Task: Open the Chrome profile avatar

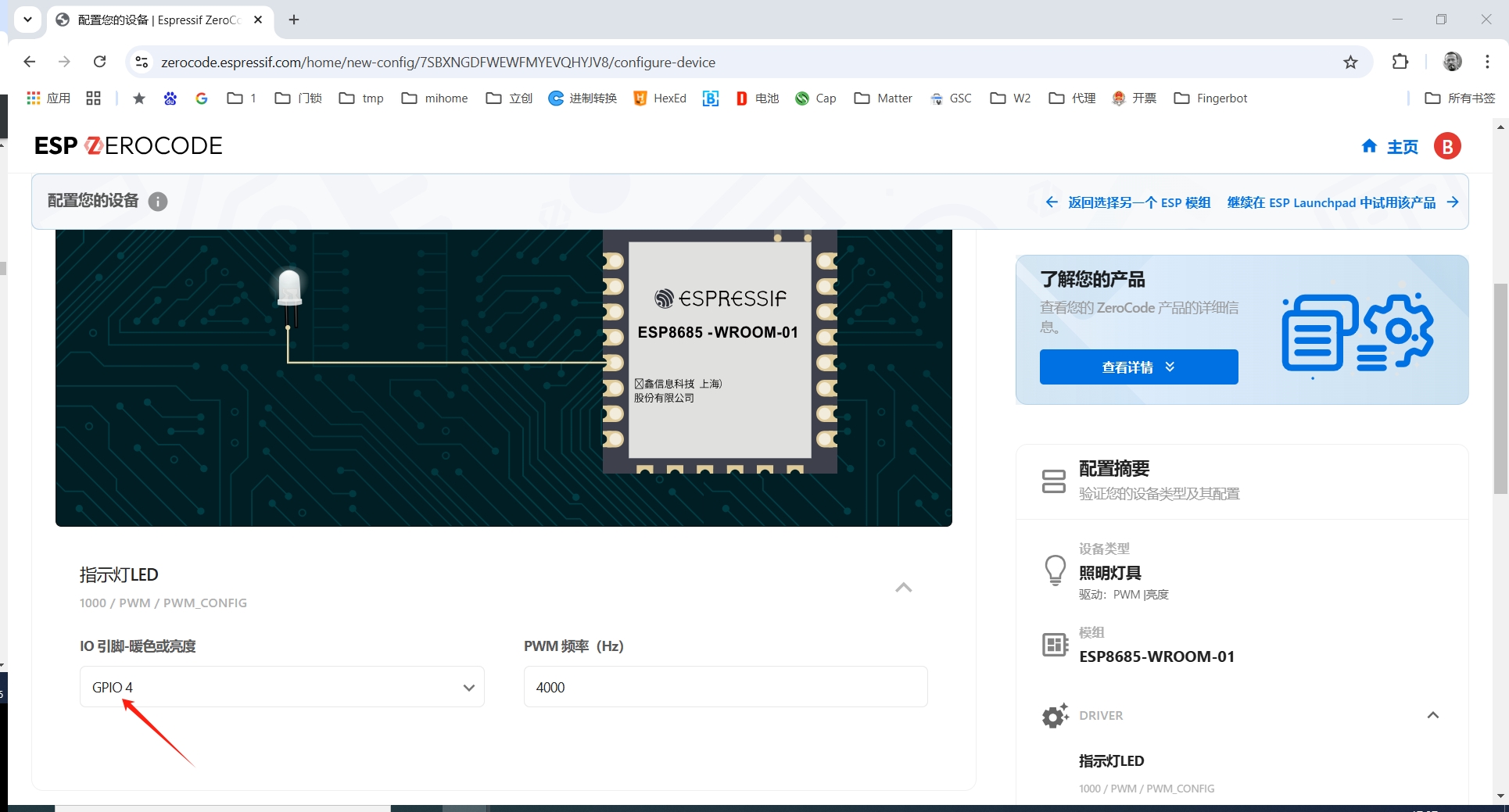Action: pyautogui.click(x=1452, y=62)
